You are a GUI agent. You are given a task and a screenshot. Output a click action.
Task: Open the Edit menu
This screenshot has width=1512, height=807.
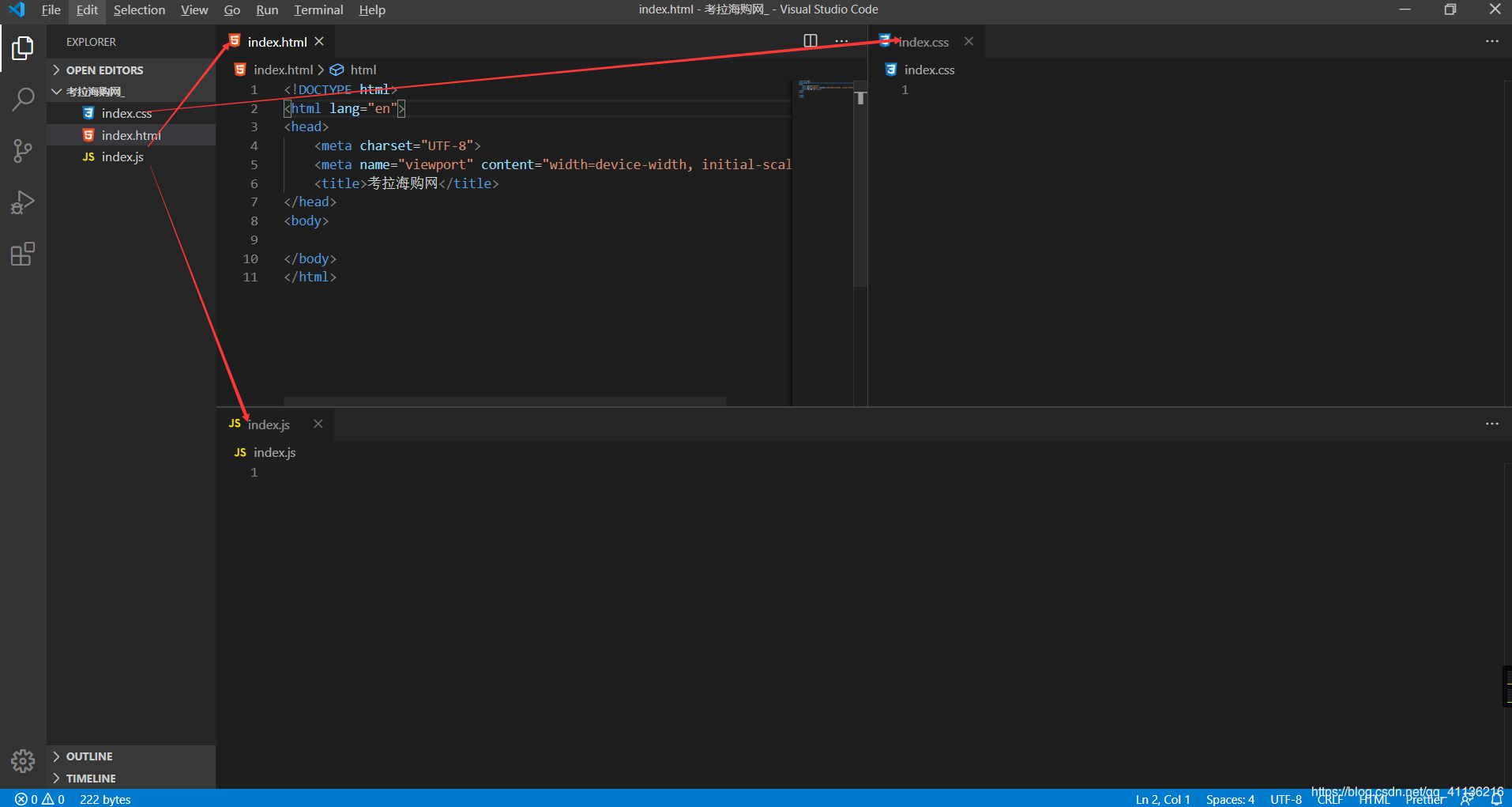click(87, 9)
